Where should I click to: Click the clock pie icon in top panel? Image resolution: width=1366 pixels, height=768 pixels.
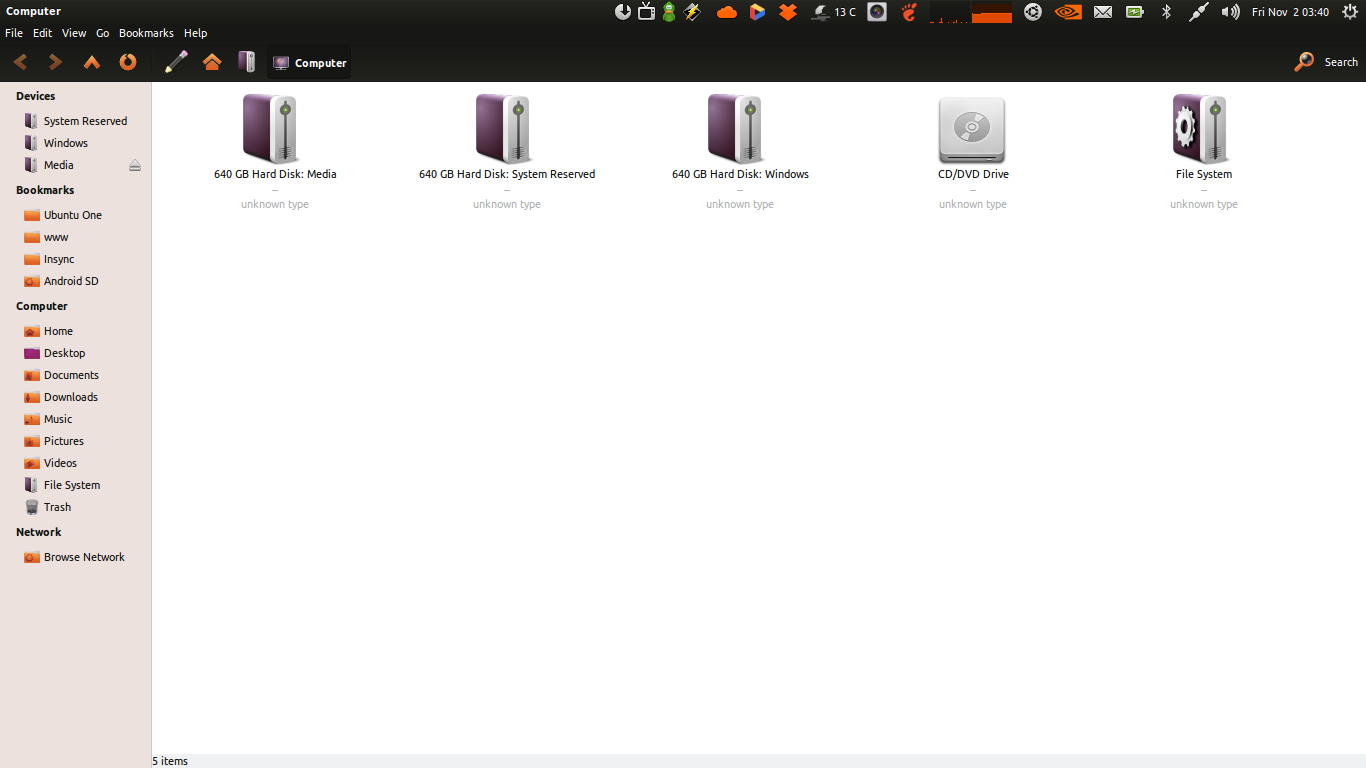(623, 12)
